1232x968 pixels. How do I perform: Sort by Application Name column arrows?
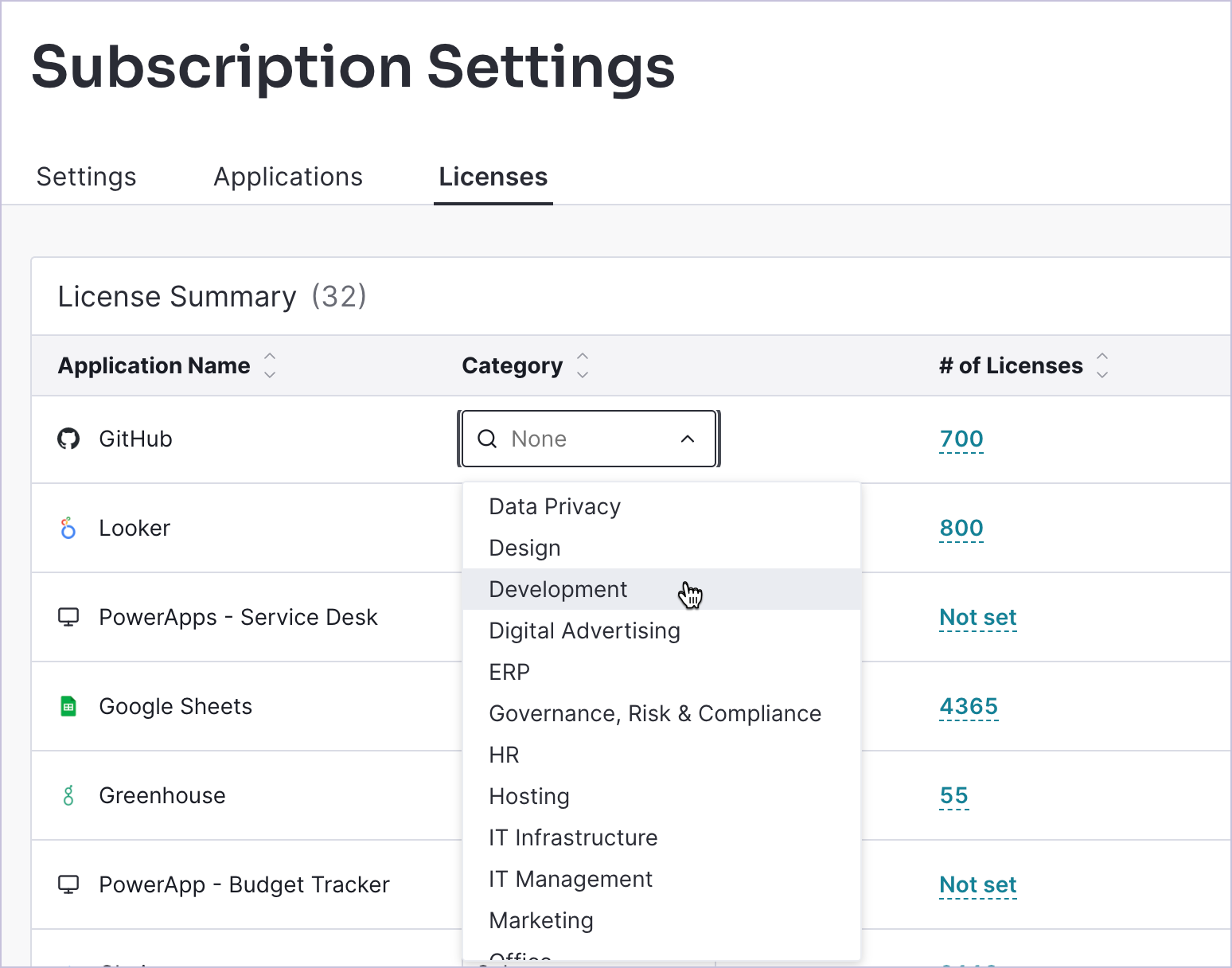[x=270, y=365]
